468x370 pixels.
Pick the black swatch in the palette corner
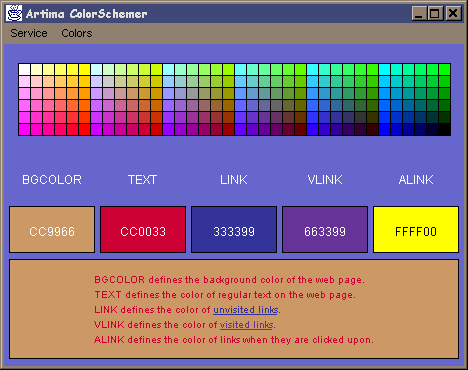pyautogui.click(x=445, y=129)
